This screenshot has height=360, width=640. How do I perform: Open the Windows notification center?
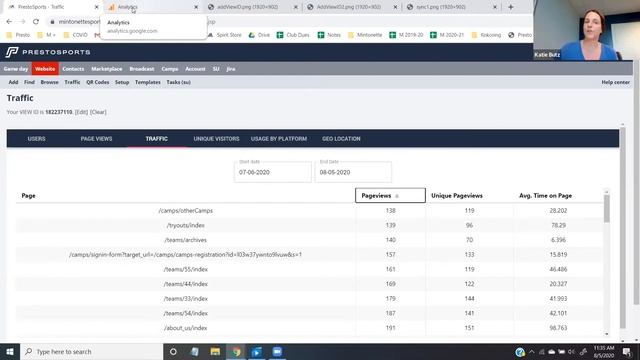tap(627, 351)
